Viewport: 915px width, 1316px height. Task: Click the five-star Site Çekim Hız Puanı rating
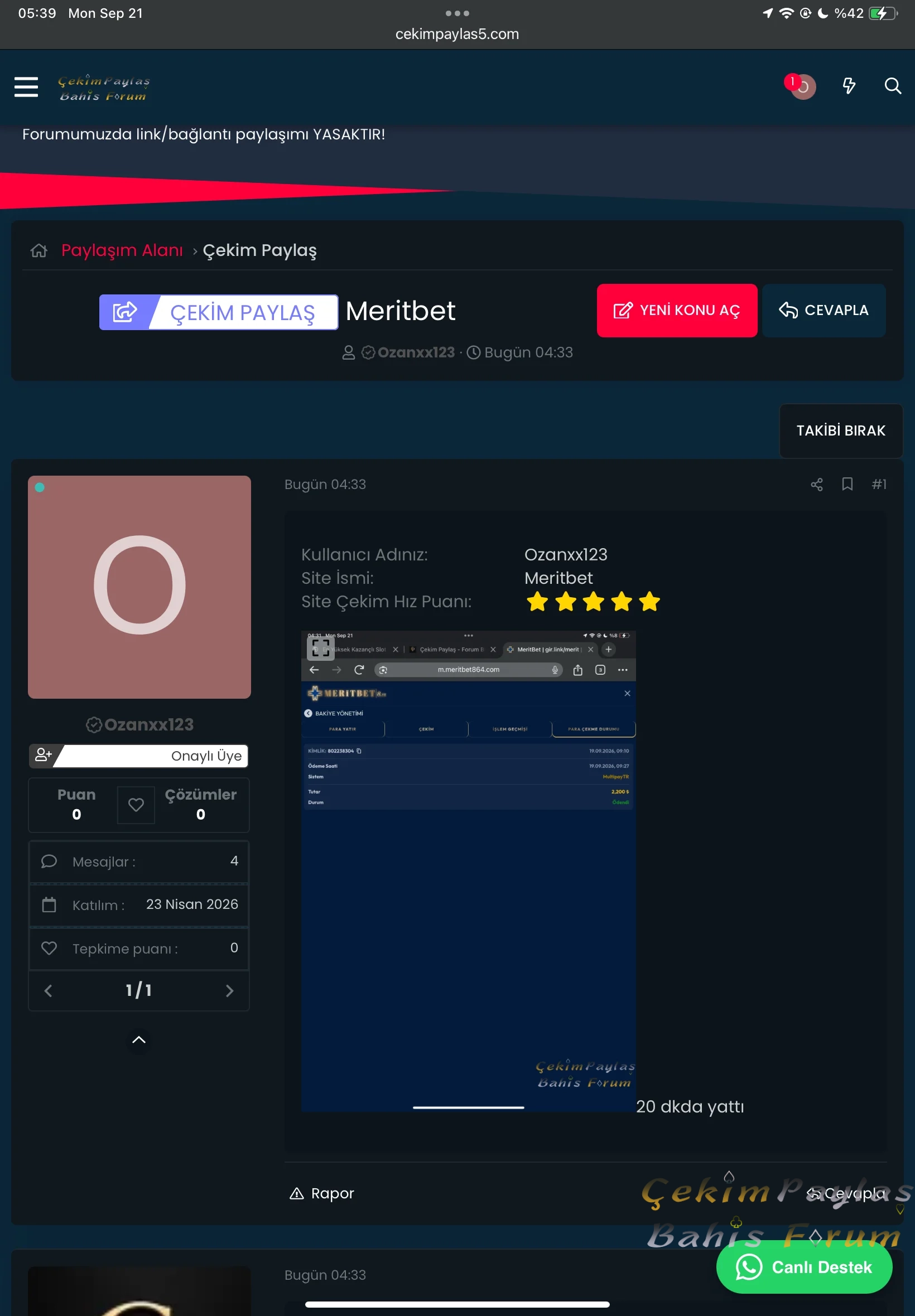click(593, 602)
